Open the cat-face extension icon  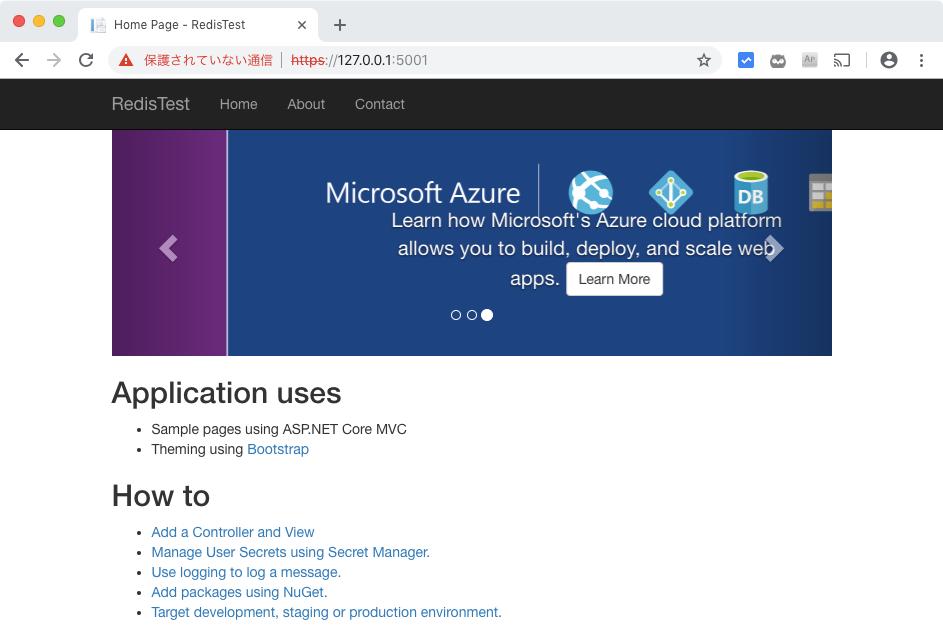pos(778,61)
